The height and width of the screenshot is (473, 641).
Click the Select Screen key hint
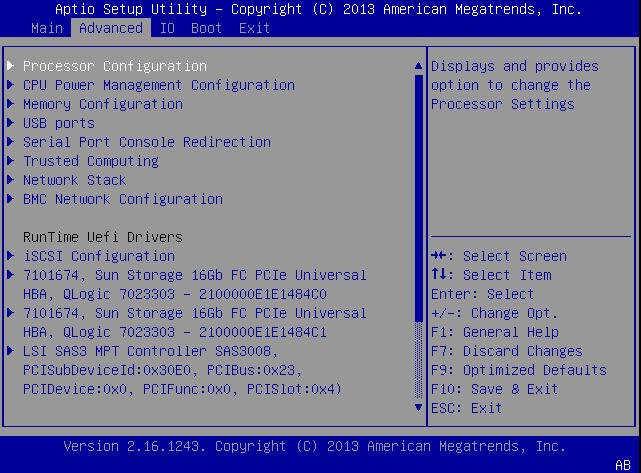499,256
